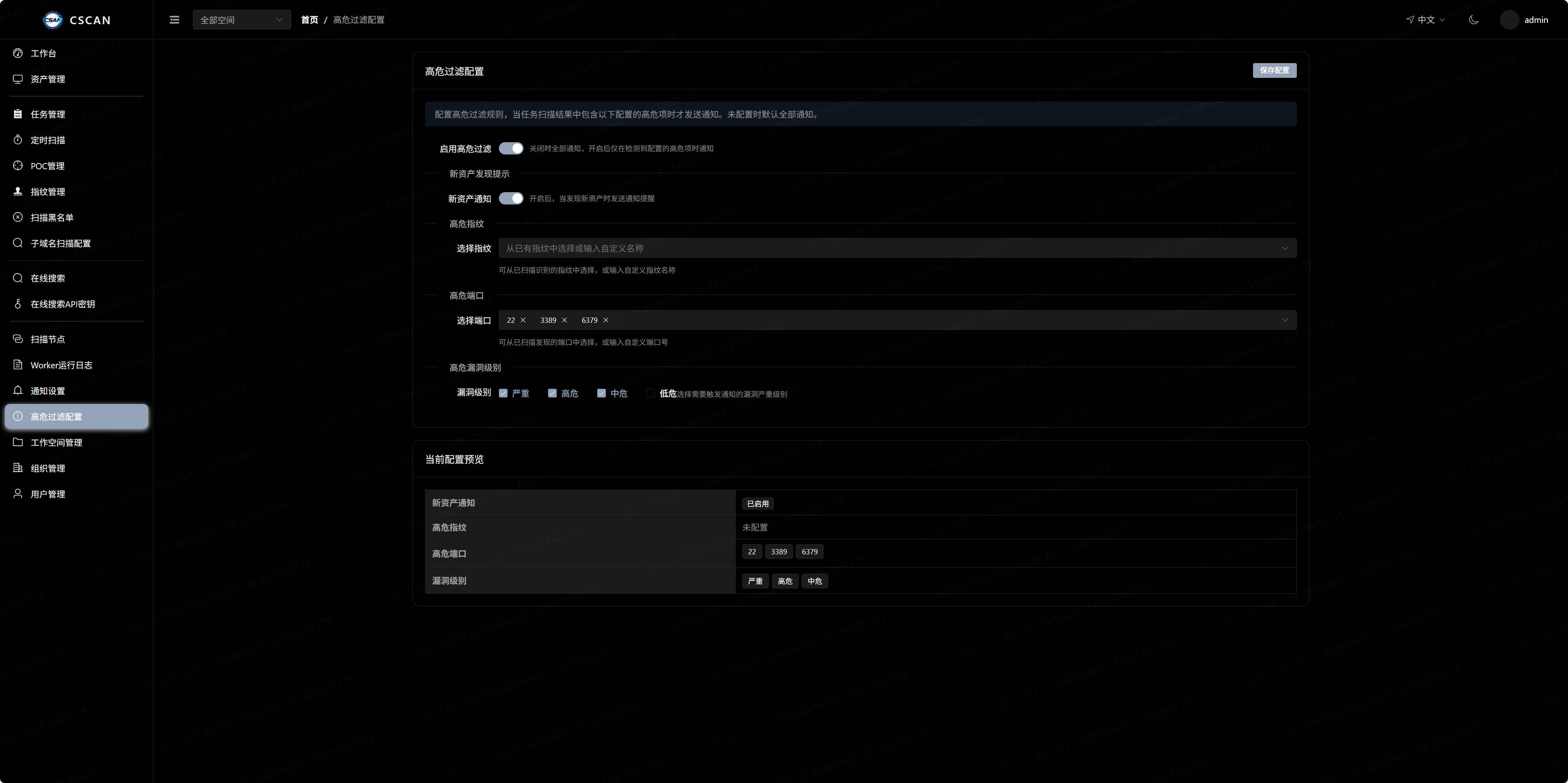Click the 子域名扫描配置 search icon

[18, 243]
